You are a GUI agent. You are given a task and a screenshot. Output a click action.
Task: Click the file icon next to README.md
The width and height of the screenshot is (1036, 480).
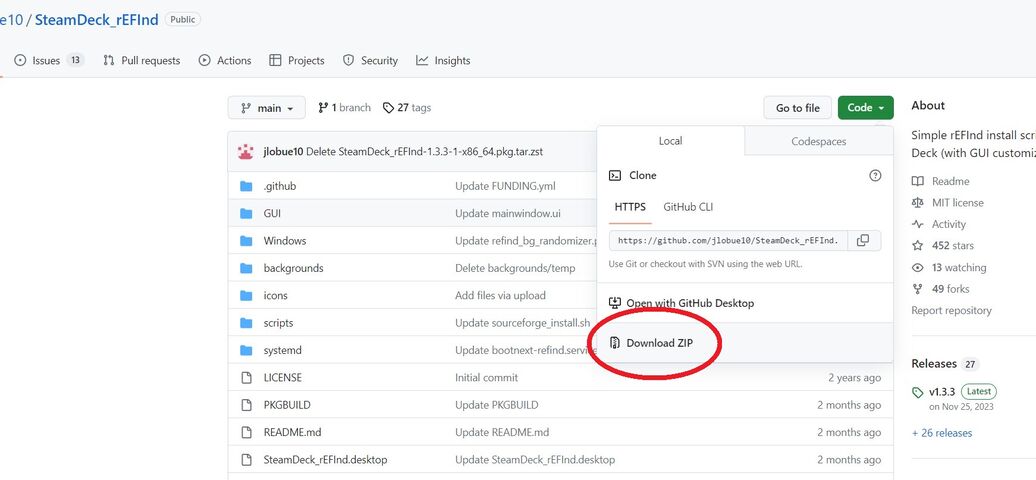pyautogui.click(x=246, y=432)
